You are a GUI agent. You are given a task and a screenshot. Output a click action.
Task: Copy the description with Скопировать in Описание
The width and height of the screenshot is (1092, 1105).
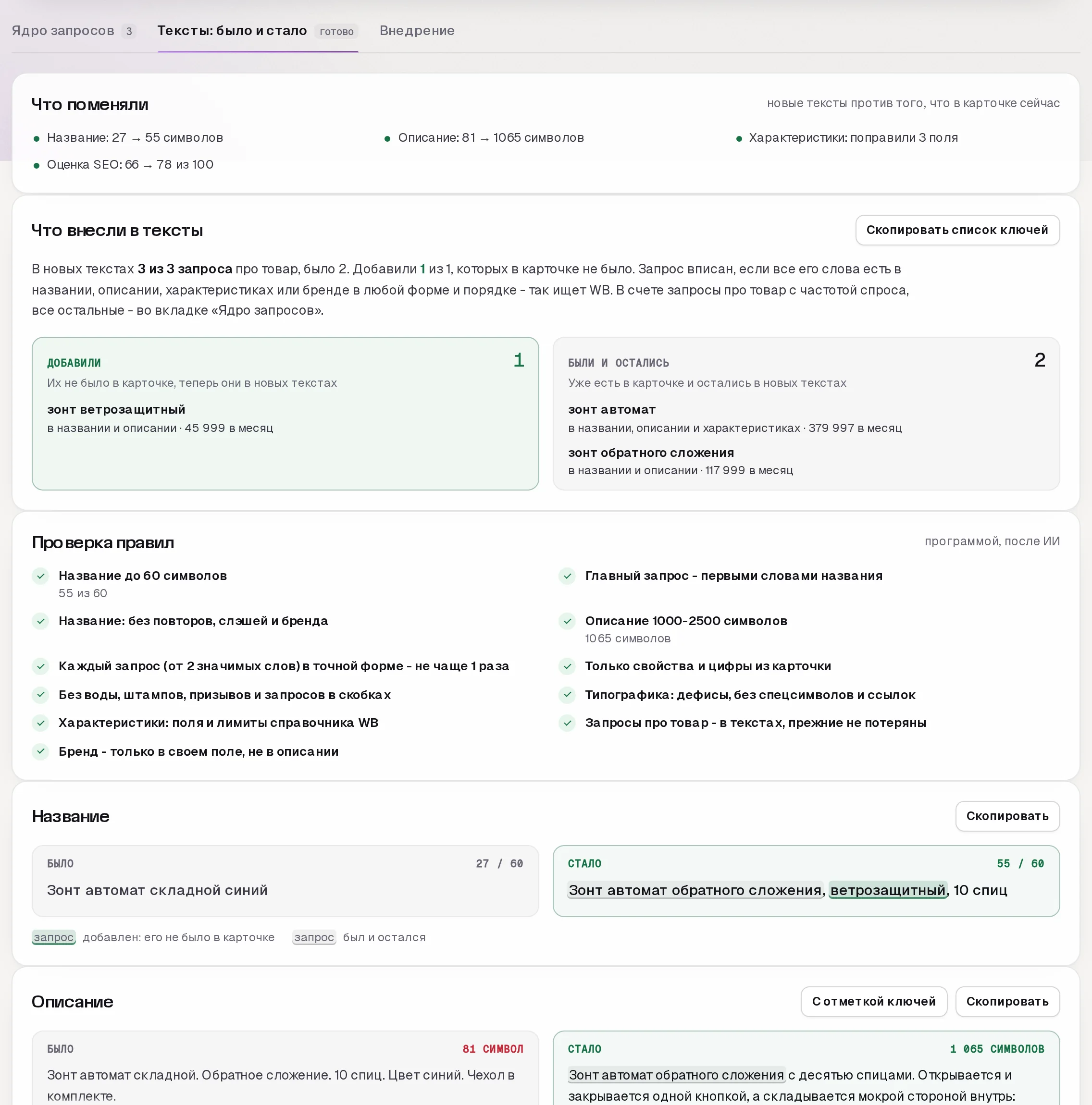tap(1007, 1002)
